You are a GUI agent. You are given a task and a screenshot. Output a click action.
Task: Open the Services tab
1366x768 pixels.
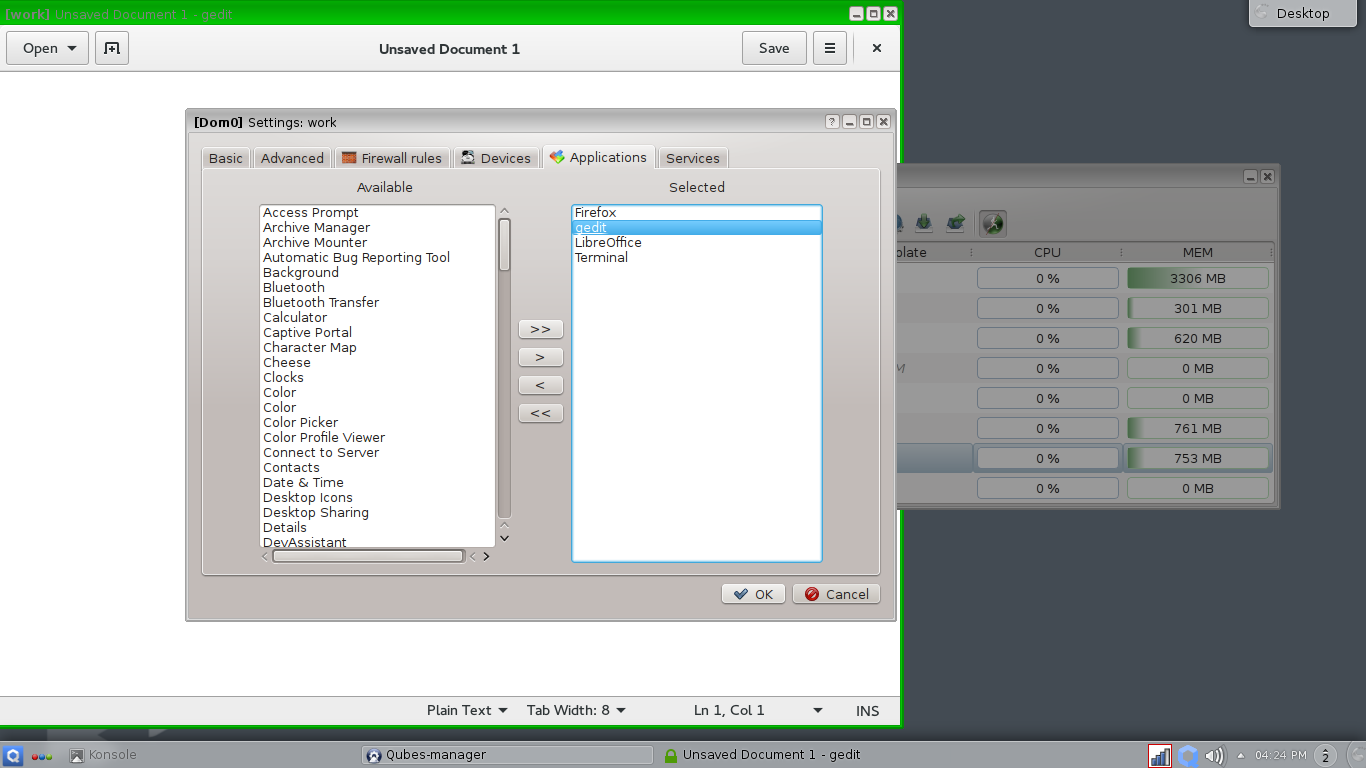pos(693,158)
